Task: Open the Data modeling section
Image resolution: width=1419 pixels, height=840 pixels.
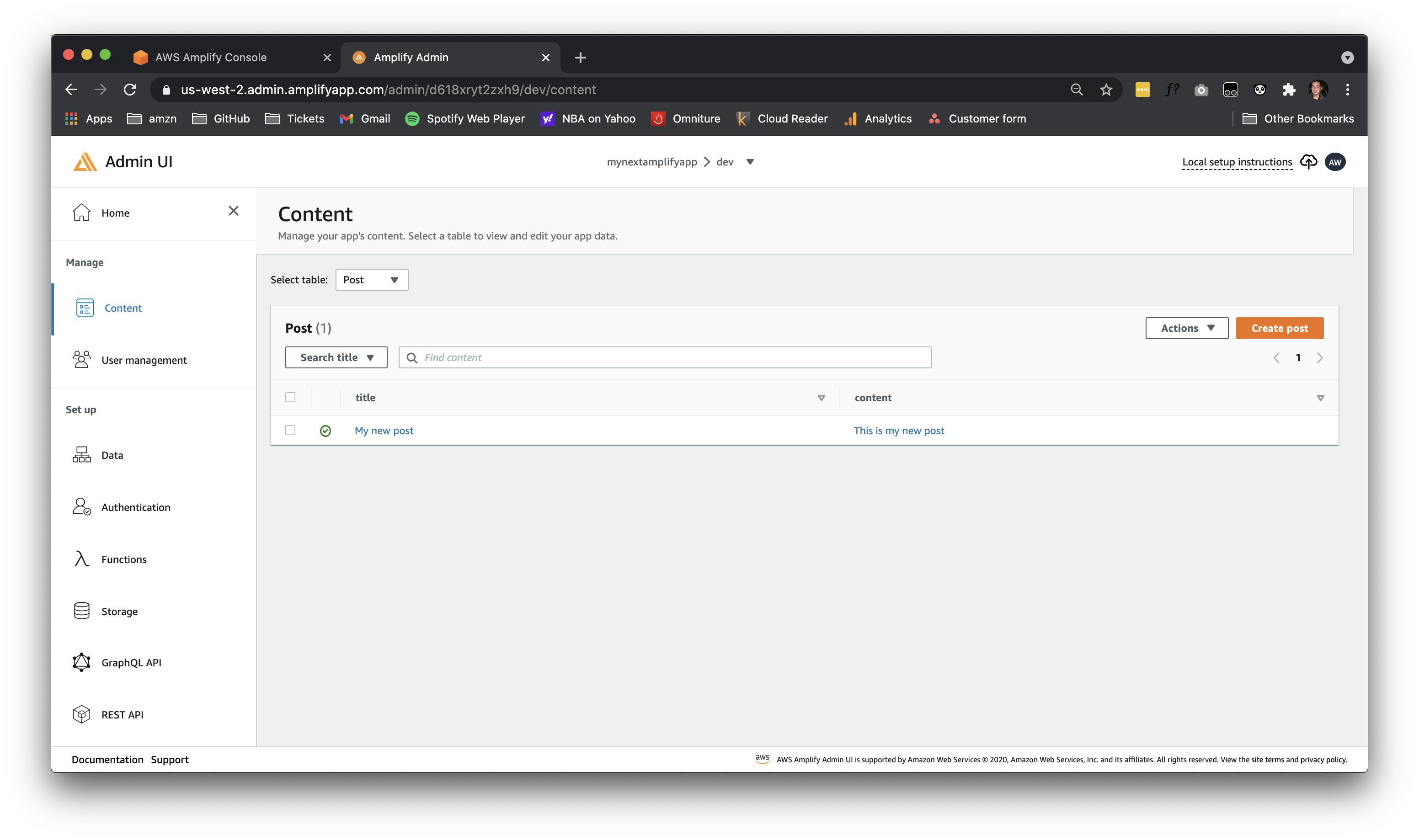Action: [x=112, y=455]
